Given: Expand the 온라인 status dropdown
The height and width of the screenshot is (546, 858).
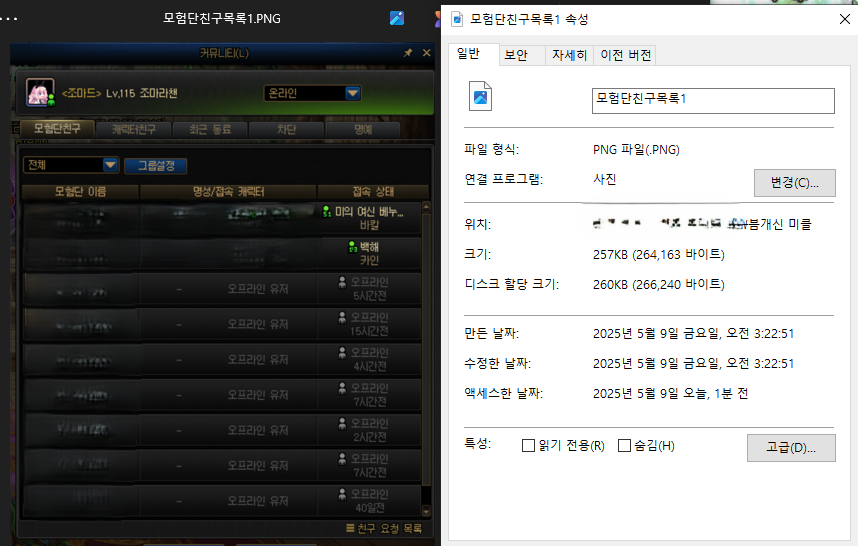Looking at the screenshot, I should click(352, 93).
